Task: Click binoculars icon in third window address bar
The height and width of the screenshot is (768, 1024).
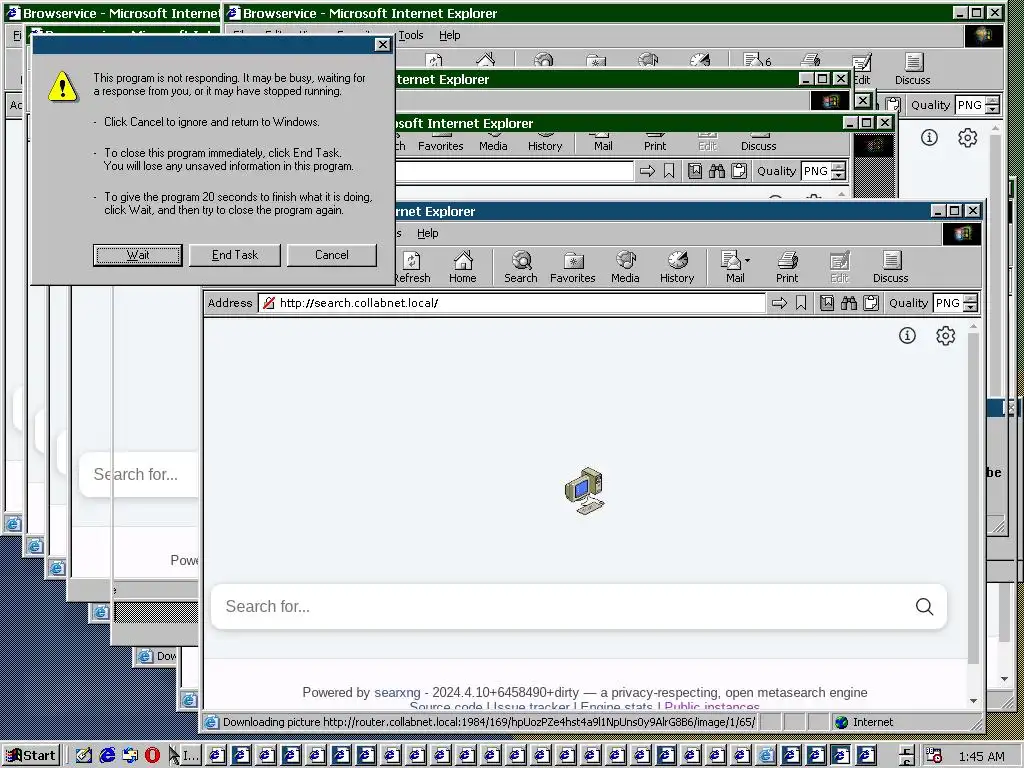Action: (x=716, y=171)
